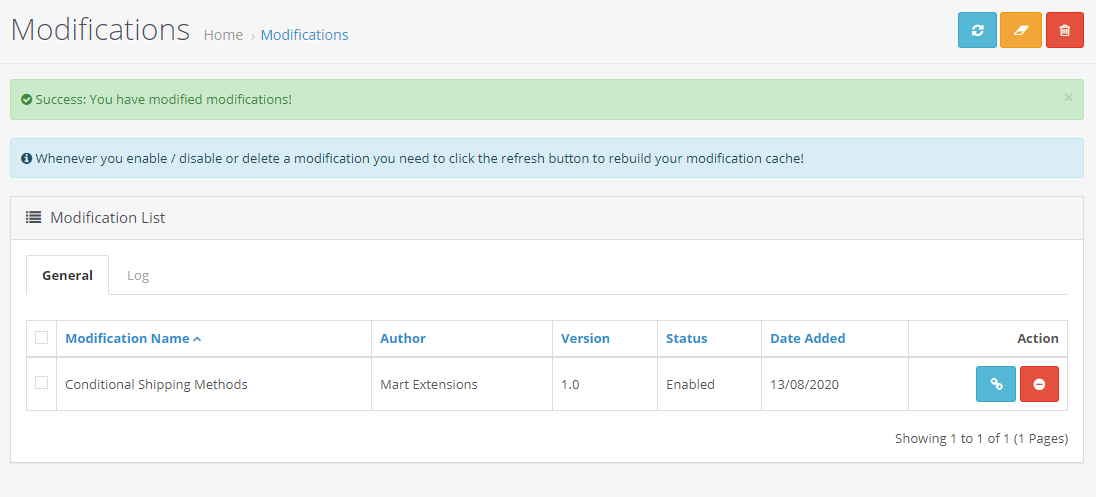Sort the table by Status column
The height and width of the screenshot is (497, 1096).
pos(686,339)
